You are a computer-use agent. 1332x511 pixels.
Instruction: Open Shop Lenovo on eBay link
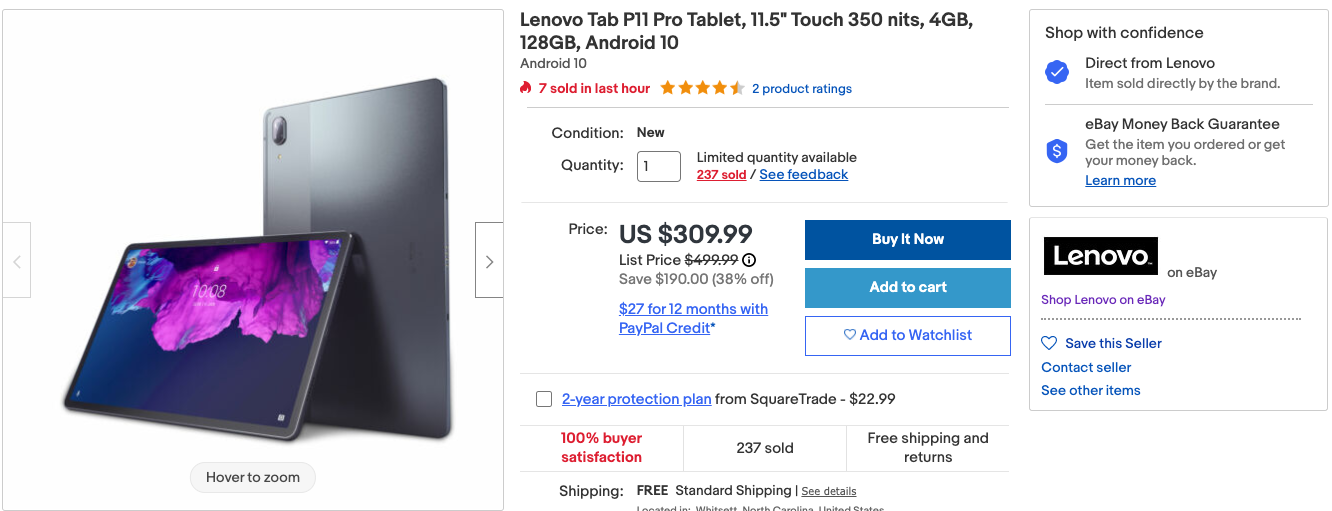(1103, 299)
